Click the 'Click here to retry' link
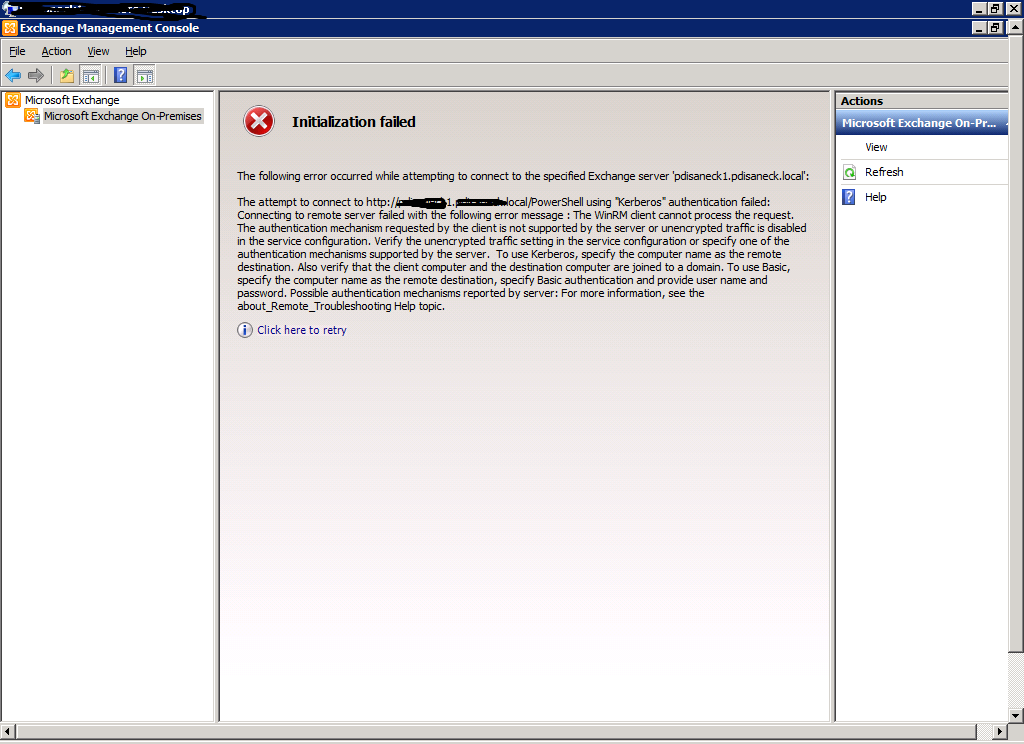Viewport: 1024px width, 744px height. tap(302, 331)
